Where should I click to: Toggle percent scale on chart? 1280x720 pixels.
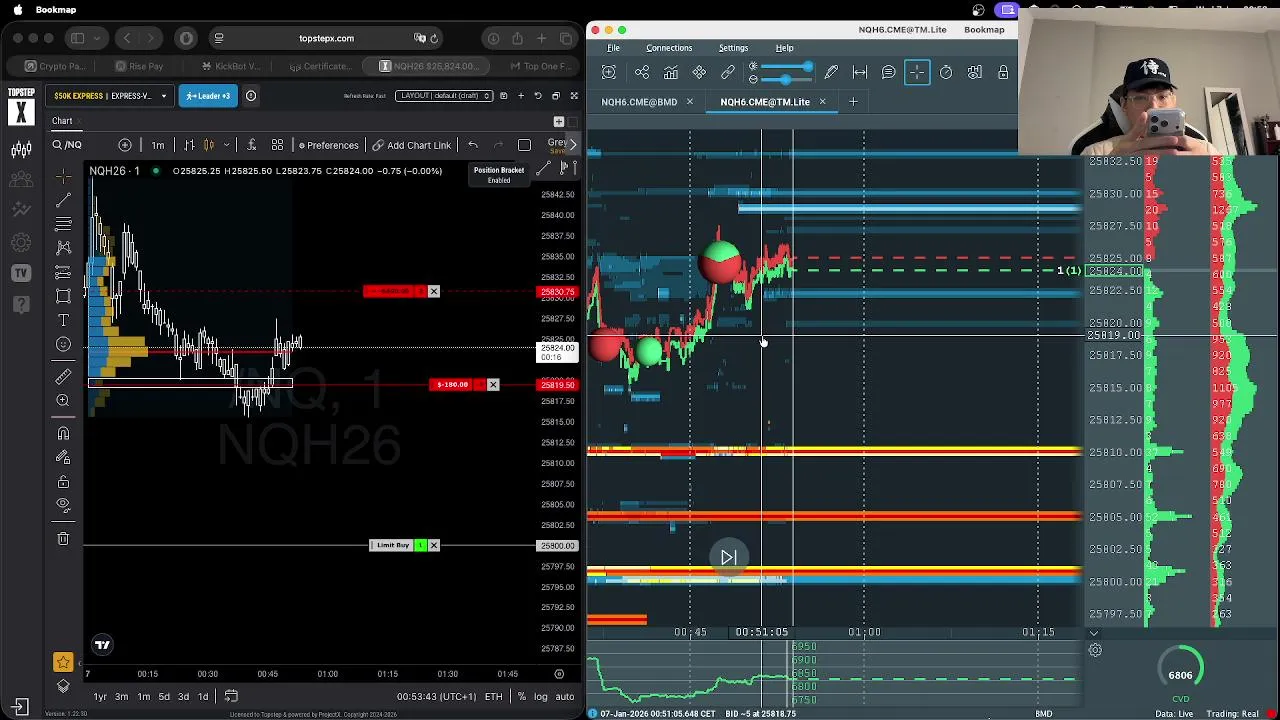[521, 697]
